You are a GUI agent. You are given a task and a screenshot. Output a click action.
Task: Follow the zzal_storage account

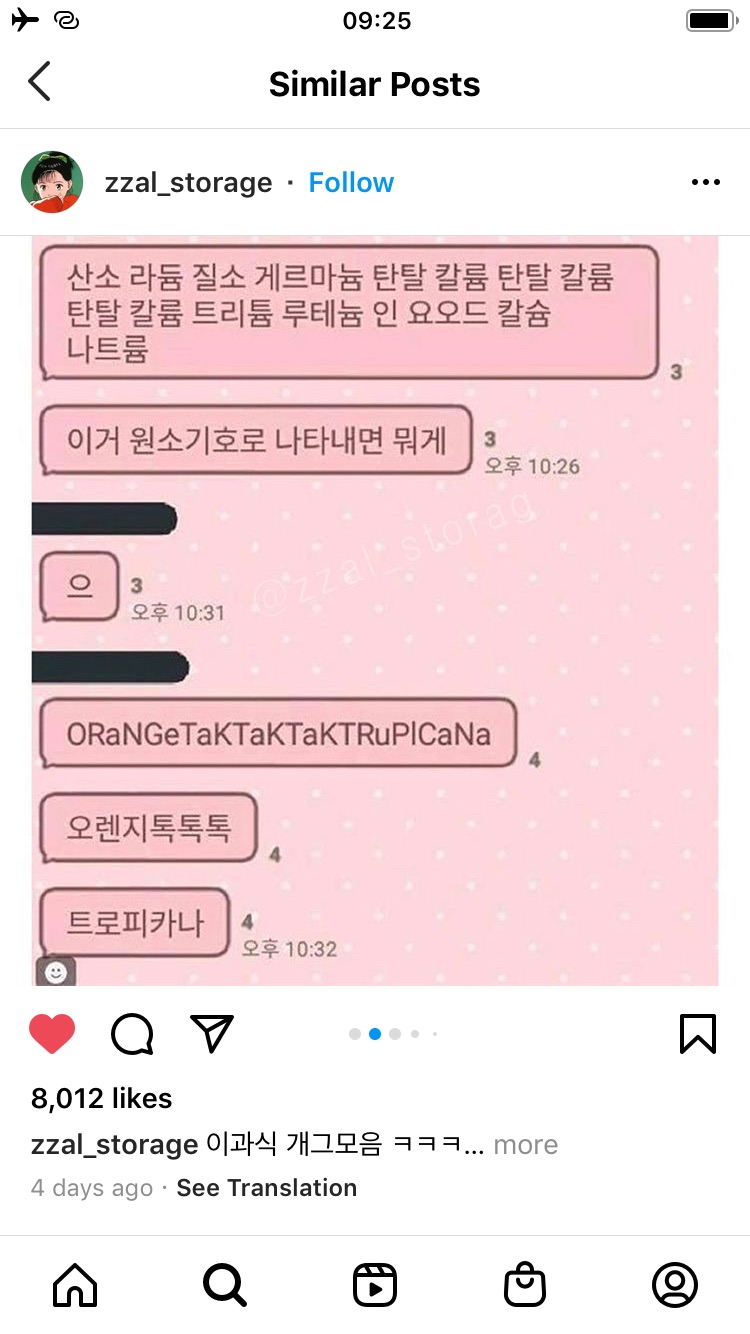click(x=351, y=182)
